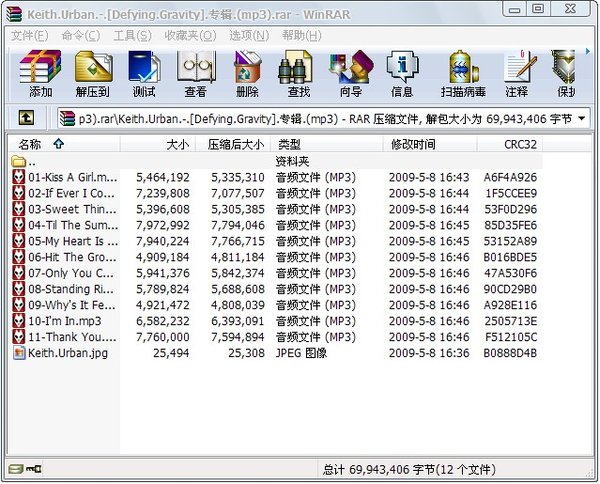Click the RAR archive icon in address bar

(x=67, y=119)
